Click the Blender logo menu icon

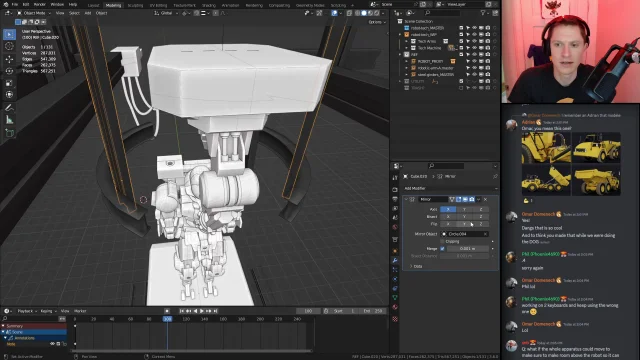click(x=6, y=4)
